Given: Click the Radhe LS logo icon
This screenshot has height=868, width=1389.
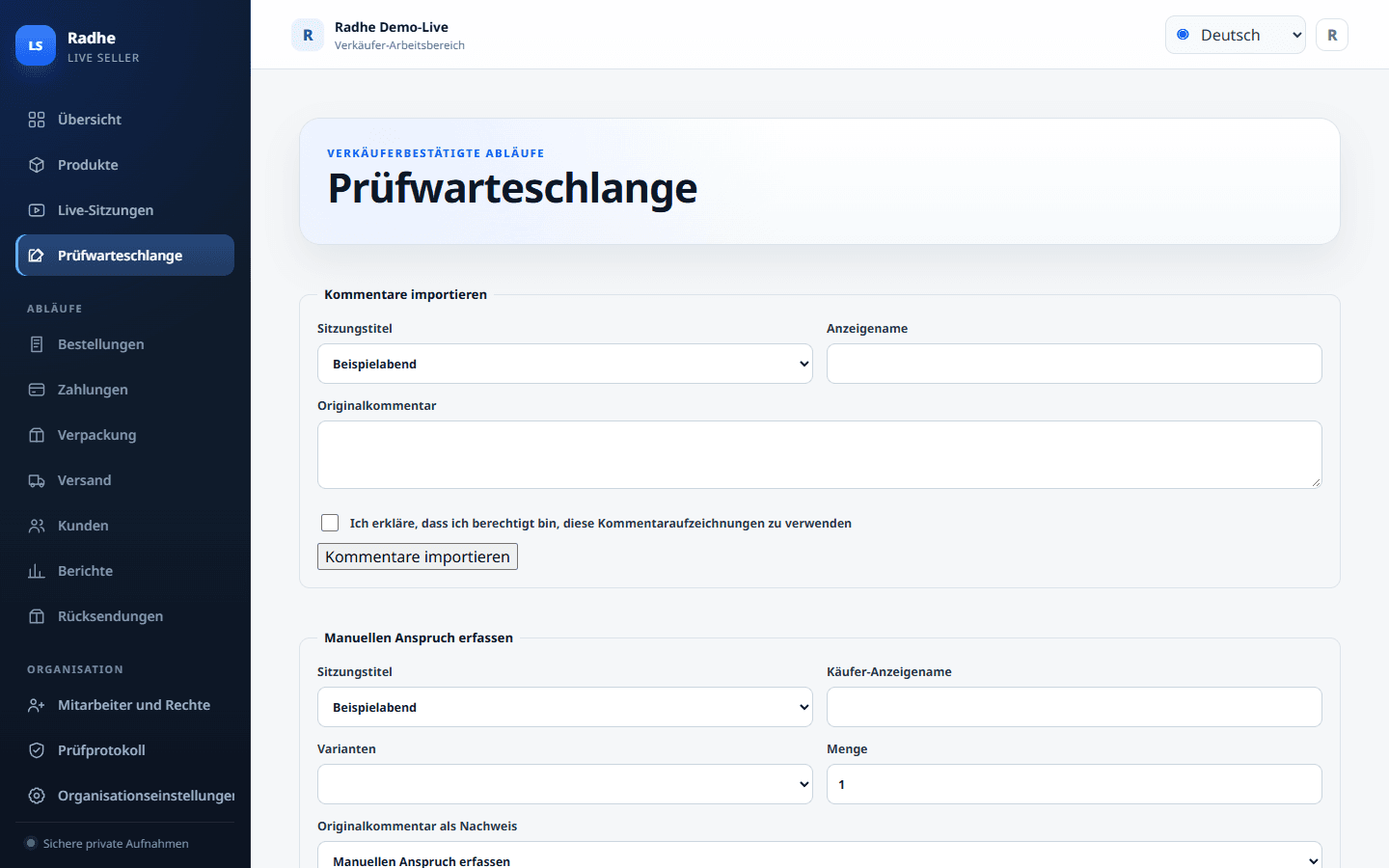Looking at the screenshot, I should pos(36,45).
